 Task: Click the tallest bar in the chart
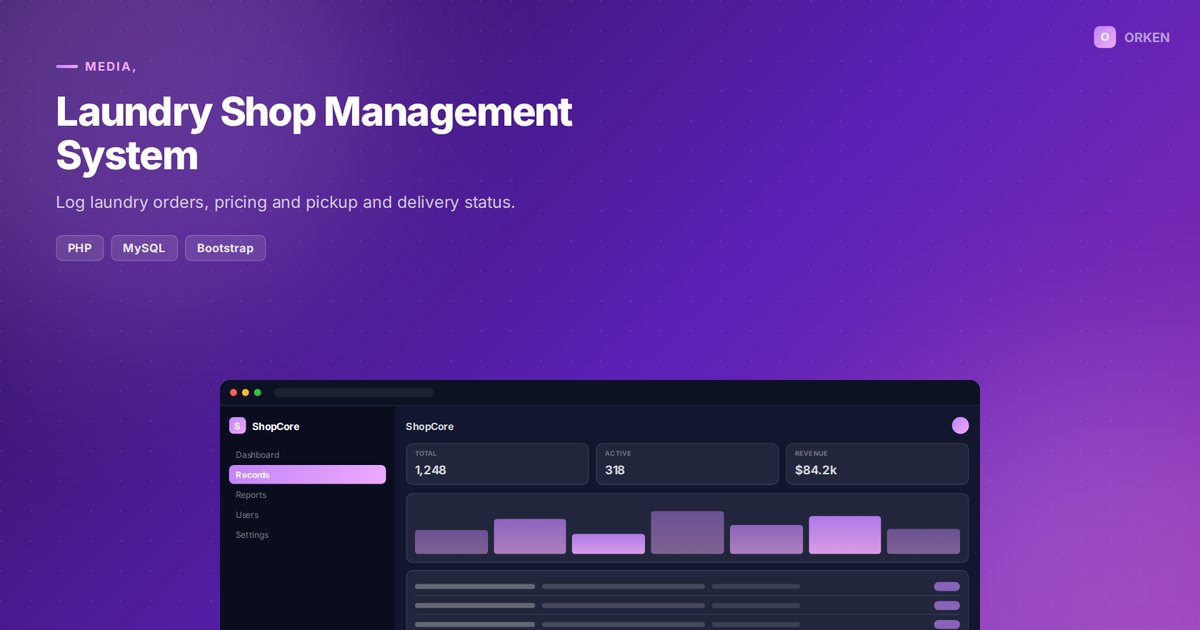(x=687, y=532)
